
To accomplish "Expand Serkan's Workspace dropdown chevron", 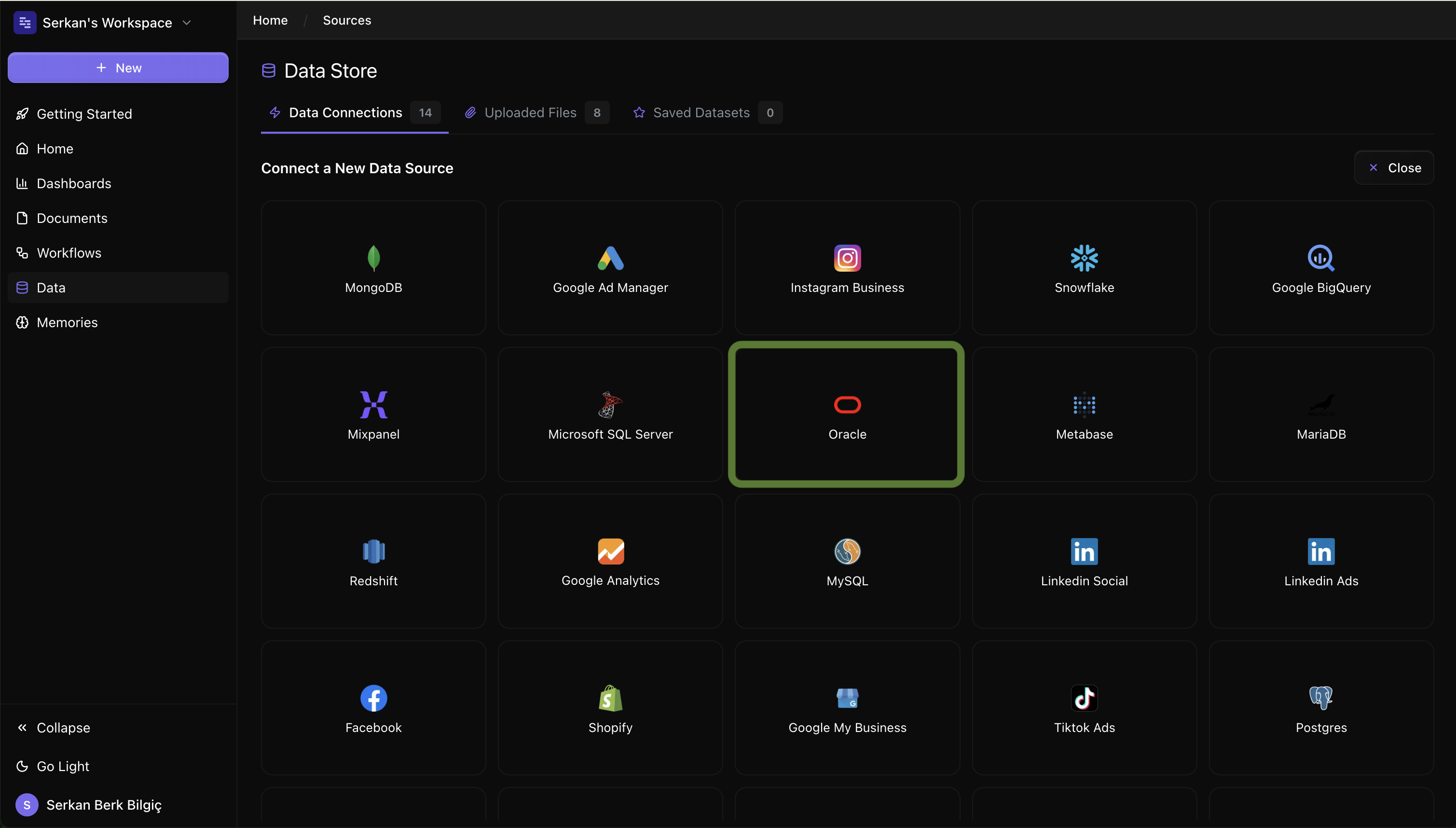I will (x=187, y=23).
